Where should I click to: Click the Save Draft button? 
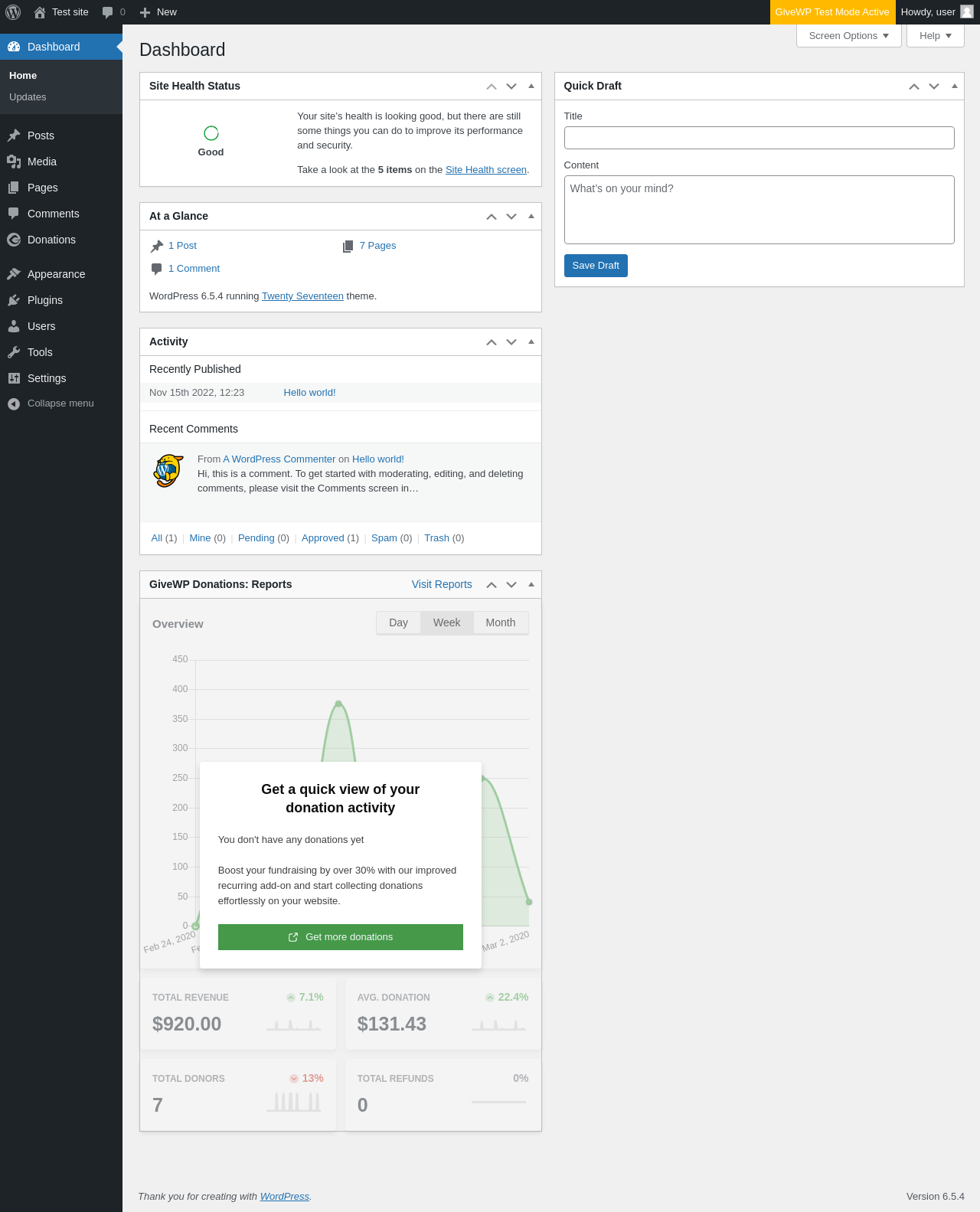coord(596,266)
